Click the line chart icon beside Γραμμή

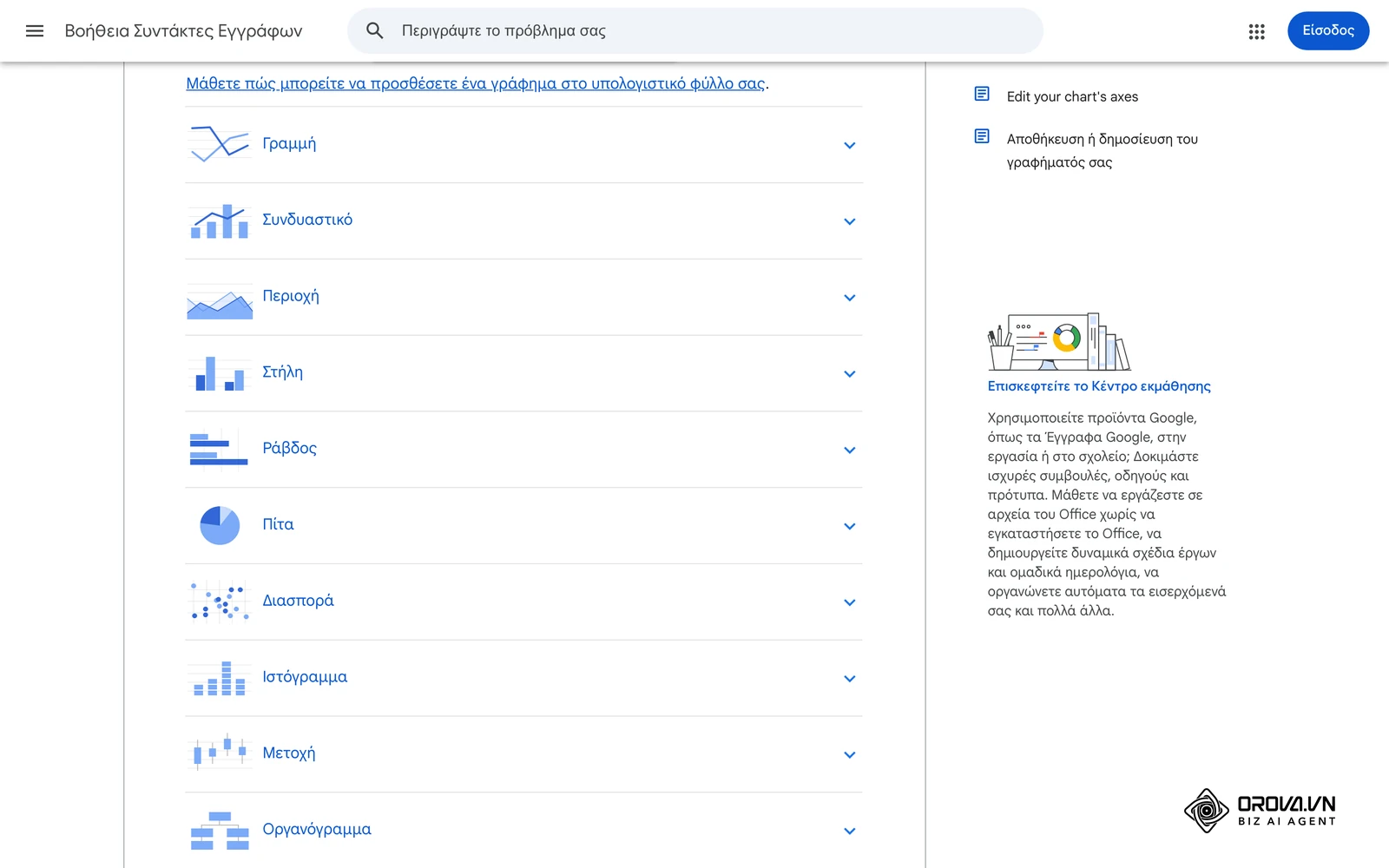pos(220,144)
